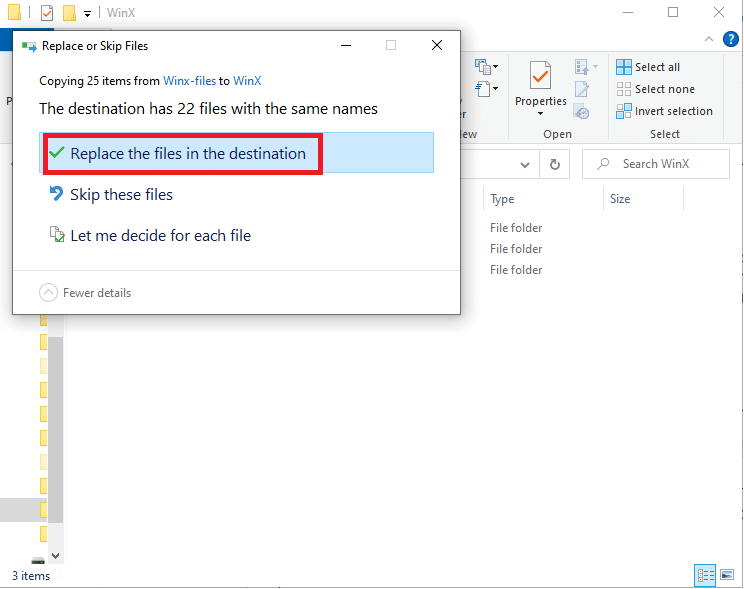Open the Easy access dropdown arrow
This screenshot has width=744, height=589.
[495, 88]
